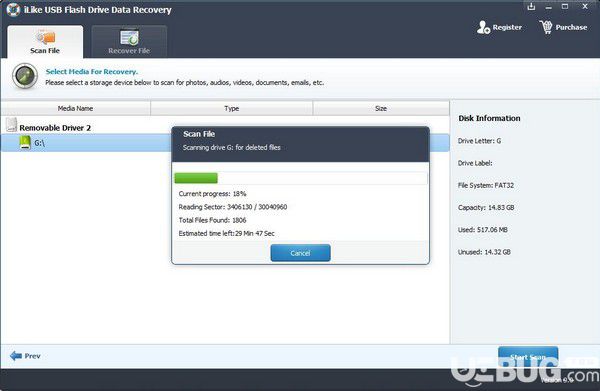The height and width of the screenshot is (391, 600).
Task: Click the blue Prev arrow icon
Action: point(16,356)
